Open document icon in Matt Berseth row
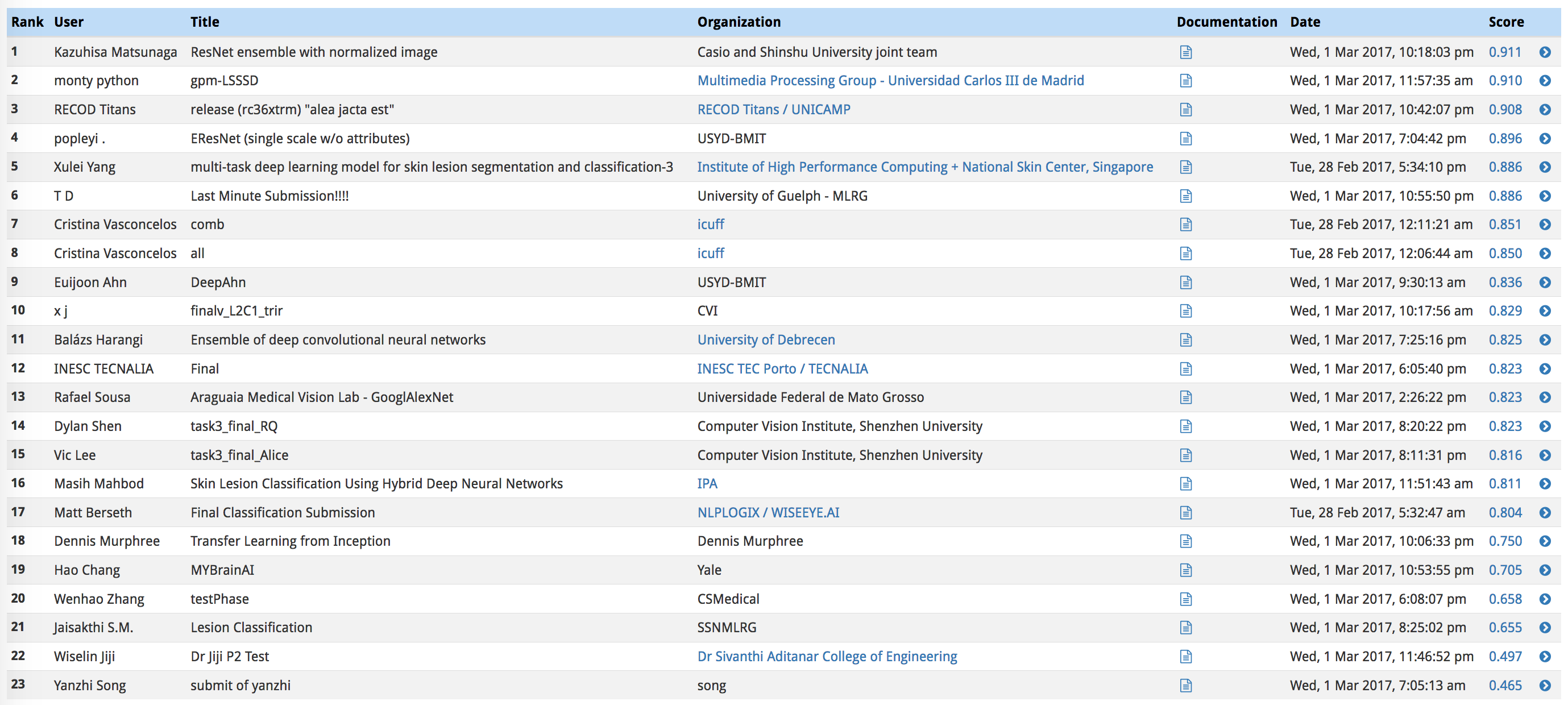 1185,513
